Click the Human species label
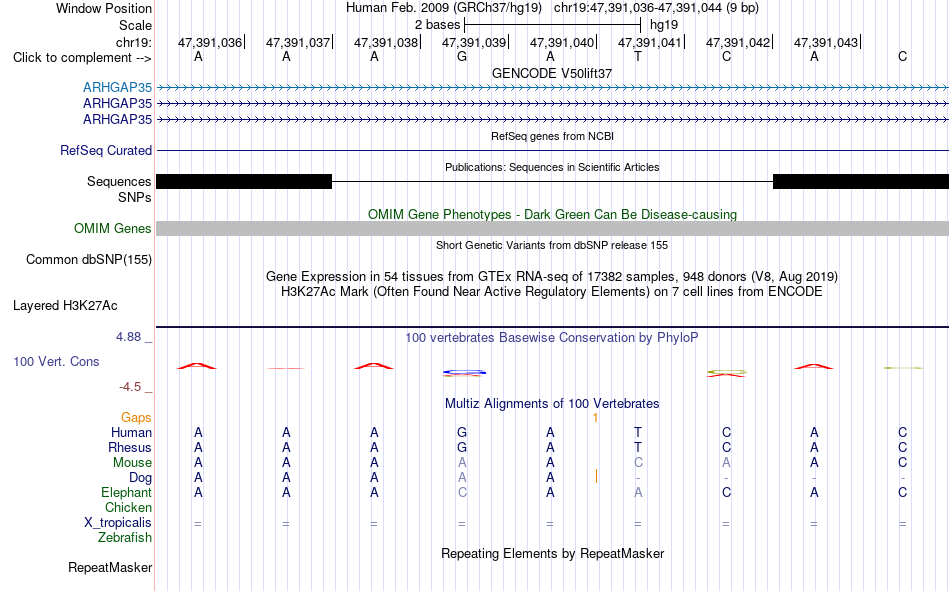The width and height of the screenshot is (950, 591). pyautogui.click(x=131, y=433)
